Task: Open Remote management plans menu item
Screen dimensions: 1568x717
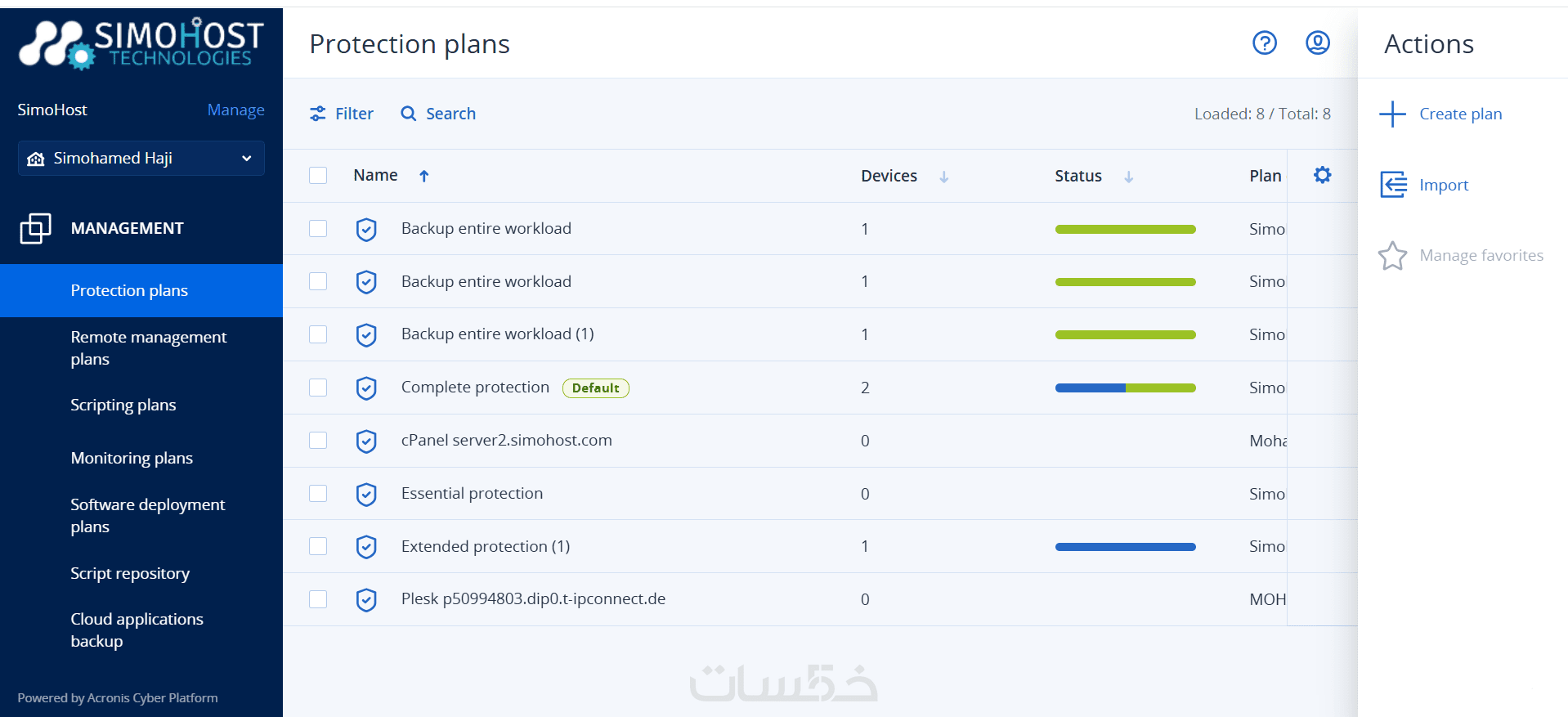Action: (x=148, y=347)
